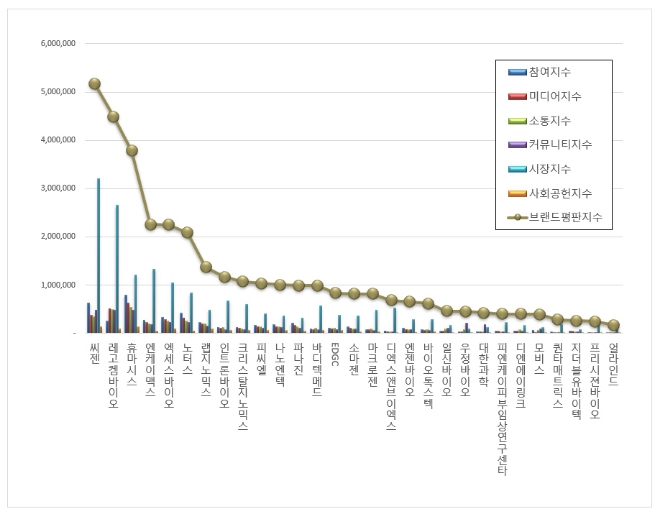The width and height of the screenshot is (660, 514).
Task: Click the 브랜드평판지수 line marker in legend
Action: click(517, 216)
